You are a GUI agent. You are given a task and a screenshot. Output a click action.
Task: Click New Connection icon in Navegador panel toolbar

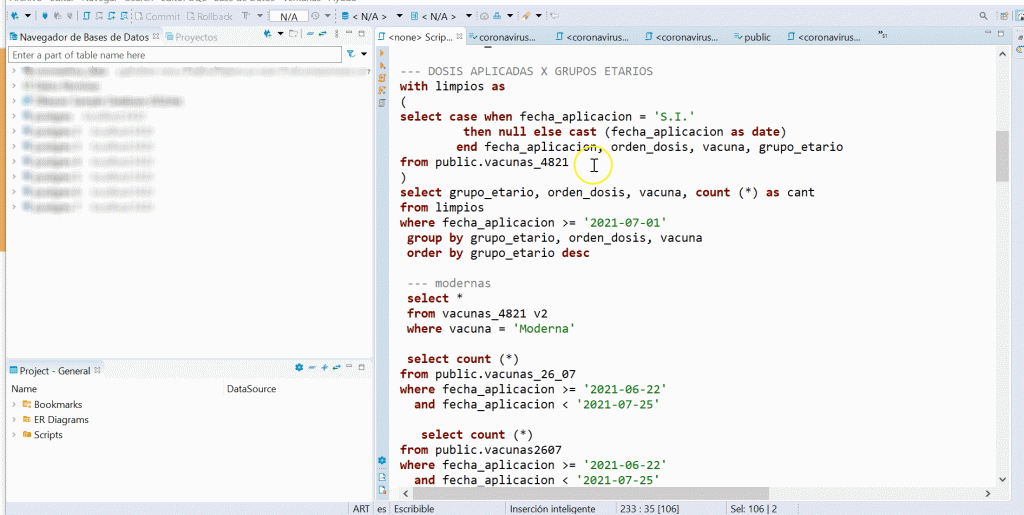(267, 34)
